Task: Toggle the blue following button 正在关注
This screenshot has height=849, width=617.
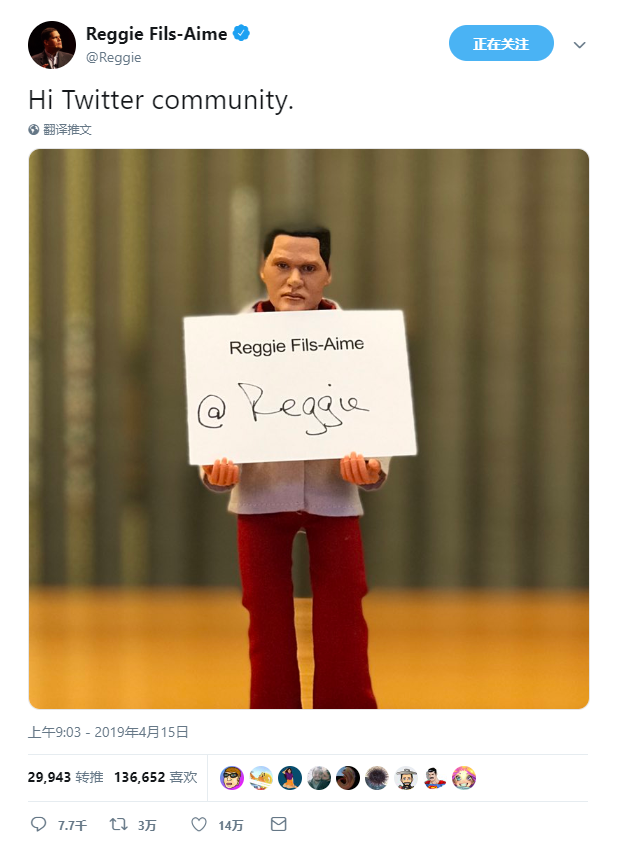Action: point(501,43)
